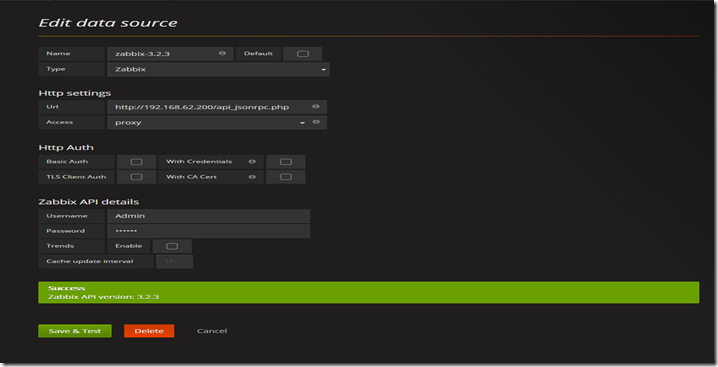The width and height of the screenshot is (718, 367).
Task: Click the 'Http Auth' section heading
Action: tap(66, 148)
